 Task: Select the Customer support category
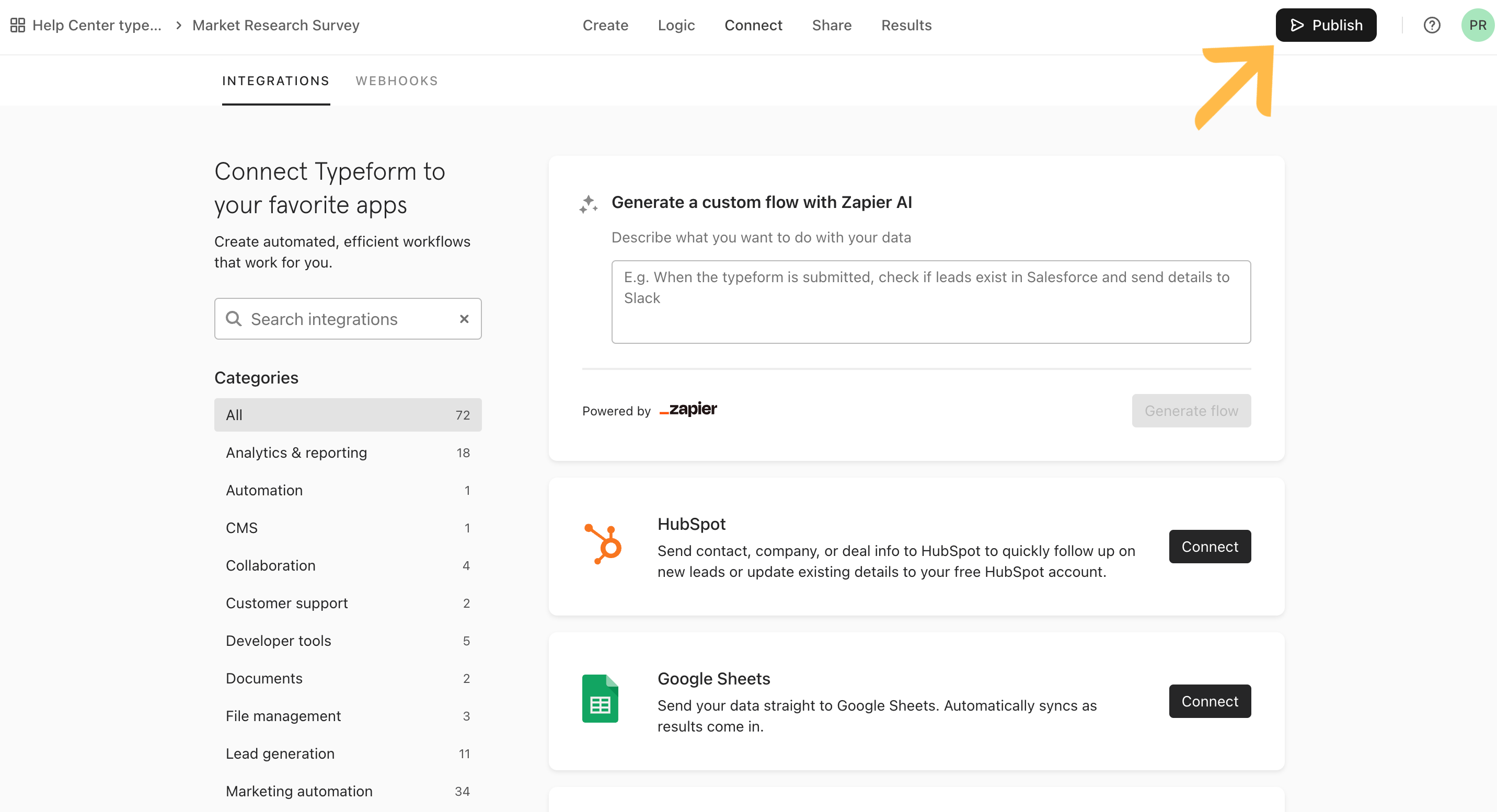tap(348, 603)
